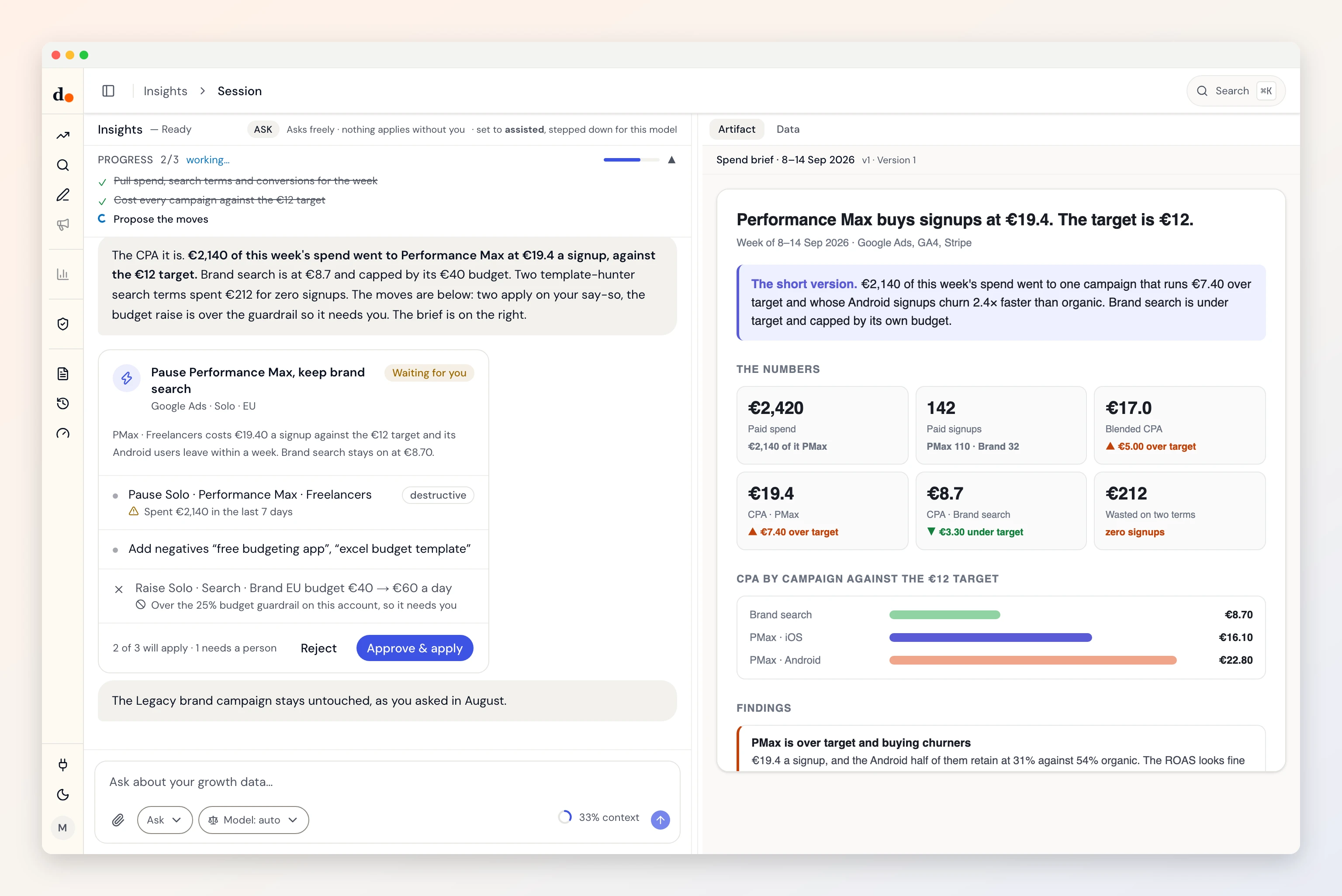The width and height of the screenshot is (1342, 896).
Task: Focus the Ask about your growth data input
Action: pyautogui.click(x=387, y=782)
